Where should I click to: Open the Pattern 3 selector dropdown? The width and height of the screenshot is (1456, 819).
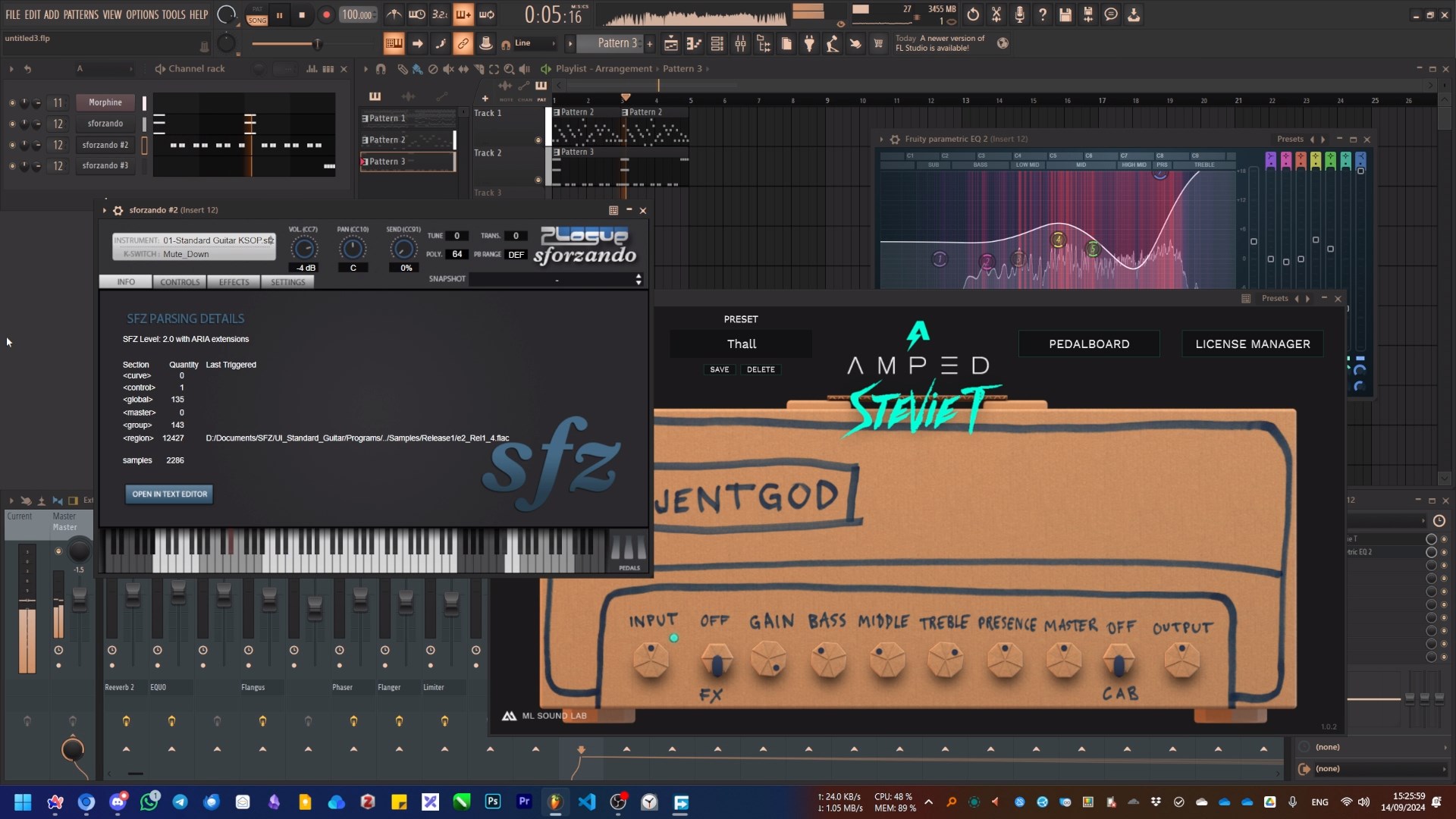610,43
